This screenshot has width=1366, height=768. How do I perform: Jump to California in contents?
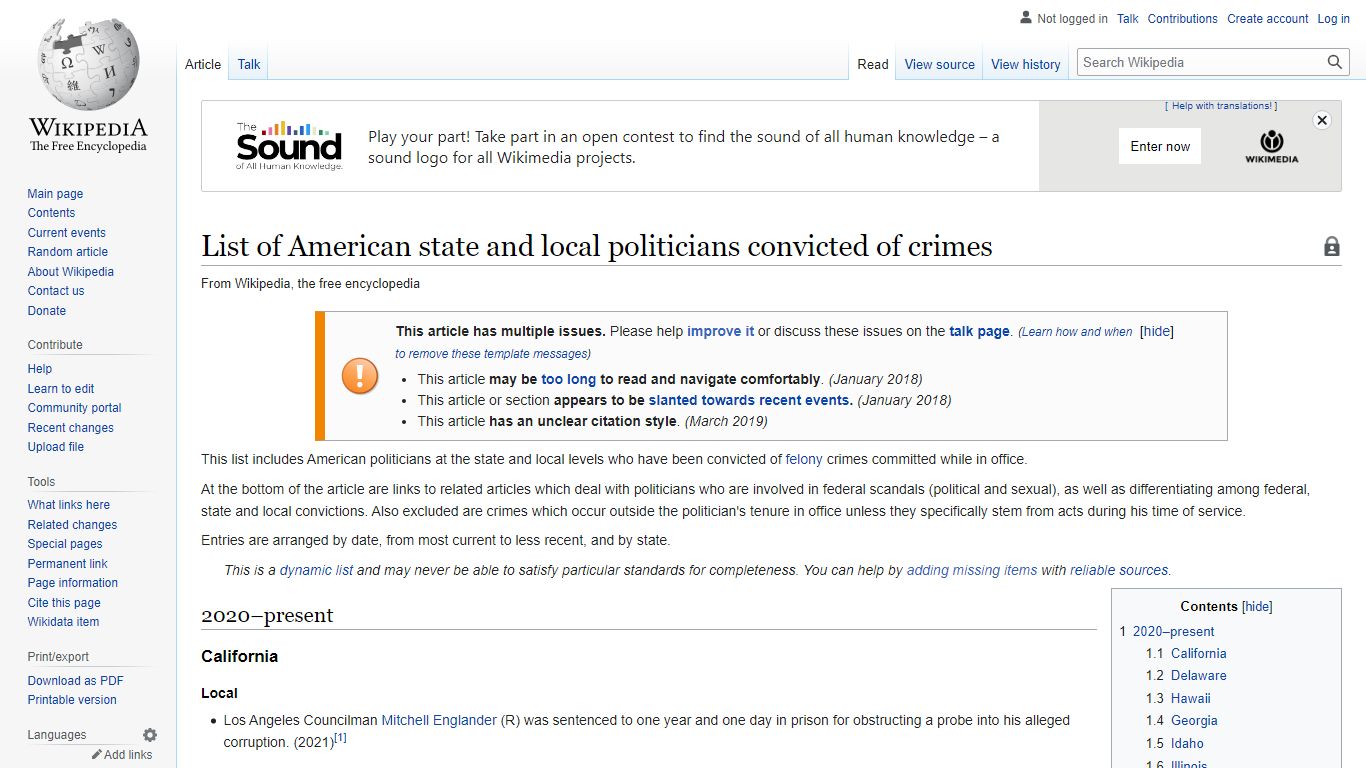tap(1199, 653)
